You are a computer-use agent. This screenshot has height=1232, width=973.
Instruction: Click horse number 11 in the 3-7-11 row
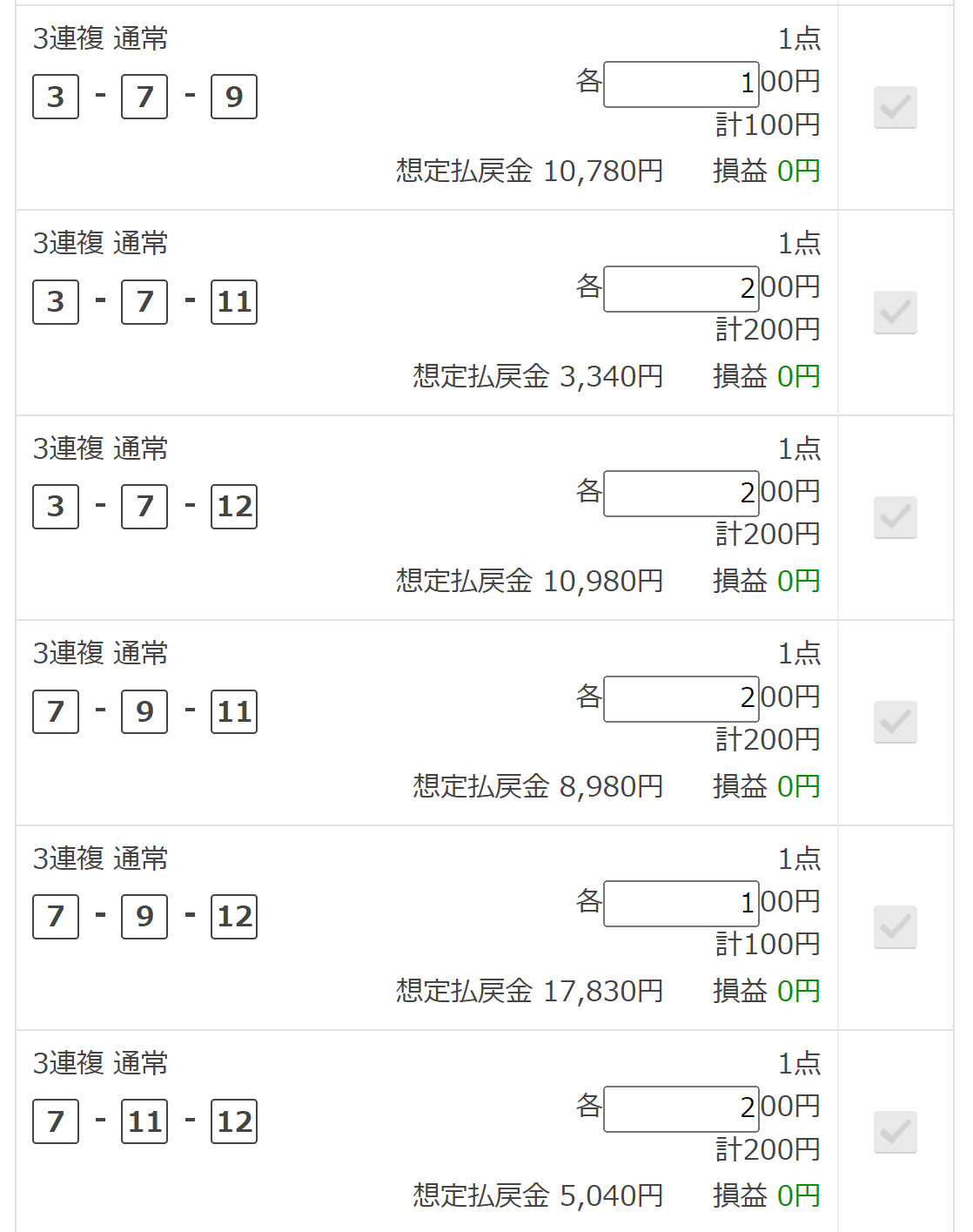pos(234,302)
